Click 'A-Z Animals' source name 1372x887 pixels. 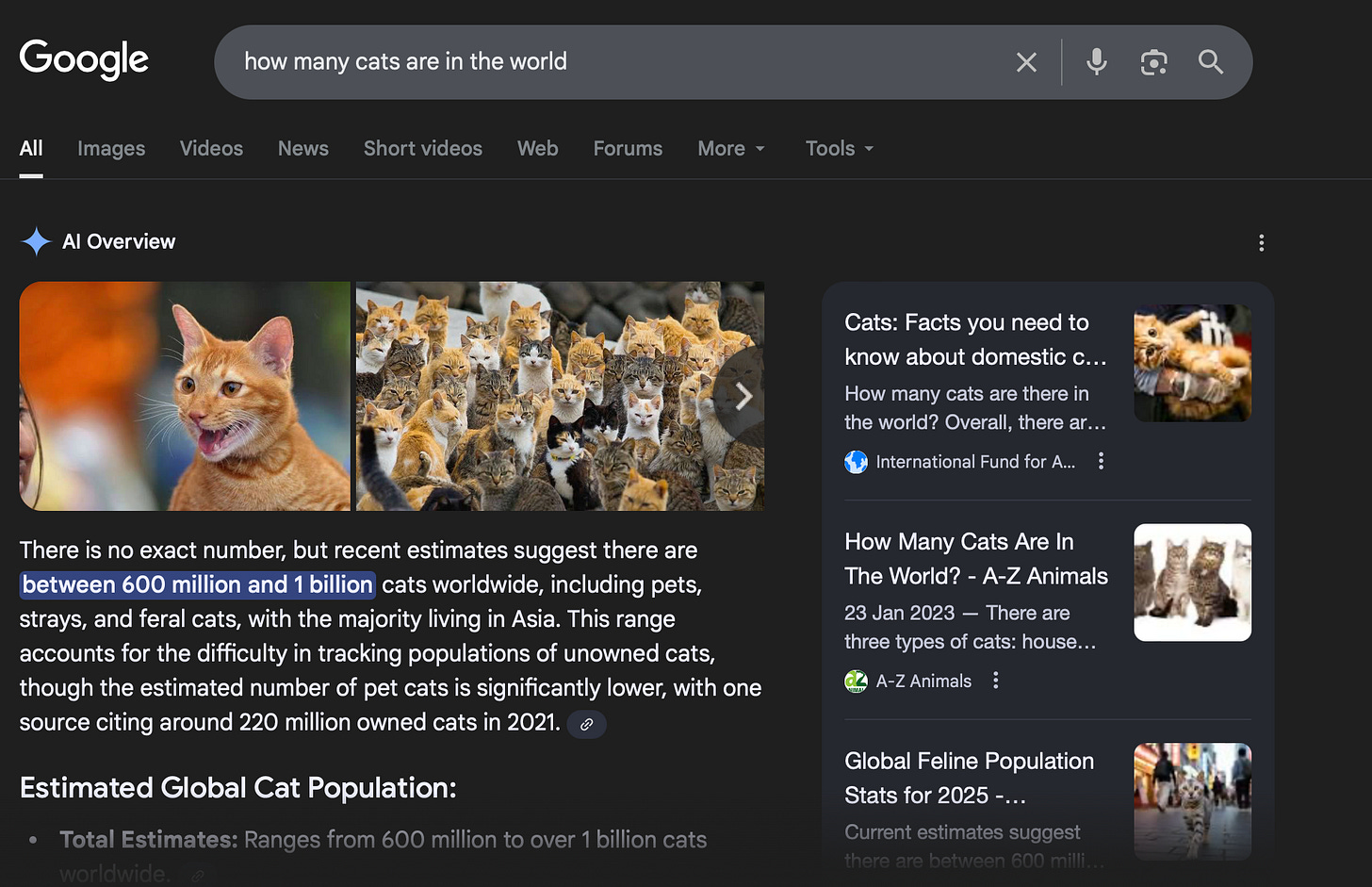pyautogui.click(x=923, y=681)
